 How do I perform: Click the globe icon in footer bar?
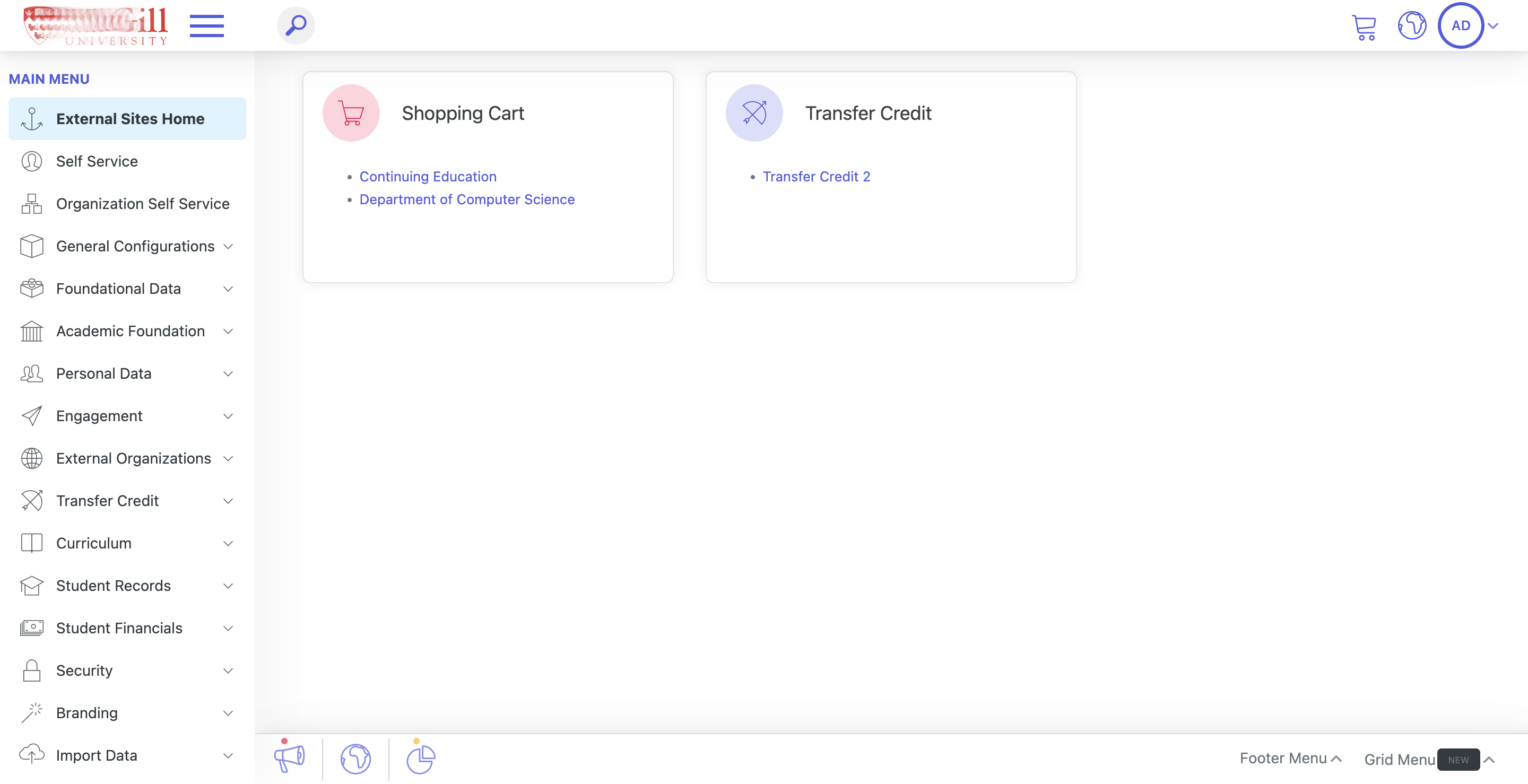tap(355, 759)
